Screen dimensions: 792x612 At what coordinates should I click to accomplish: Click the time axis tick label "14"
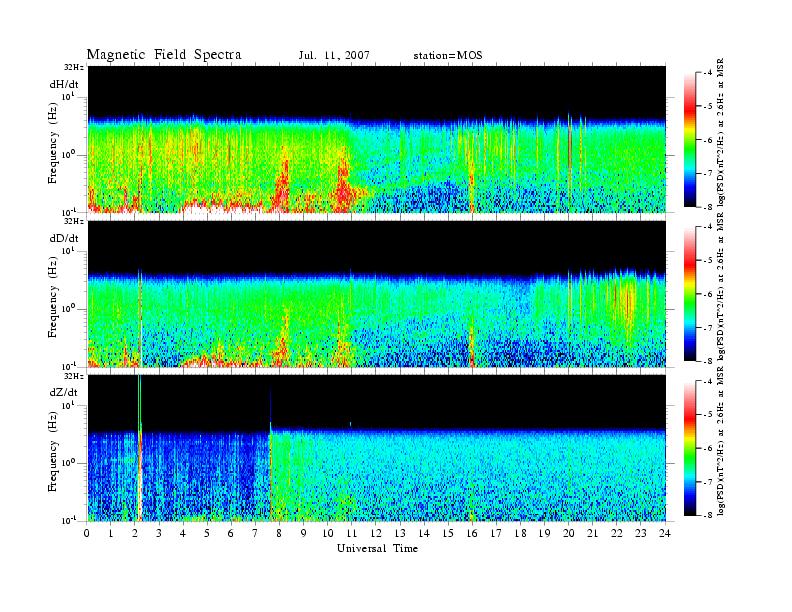pos(424,533)
